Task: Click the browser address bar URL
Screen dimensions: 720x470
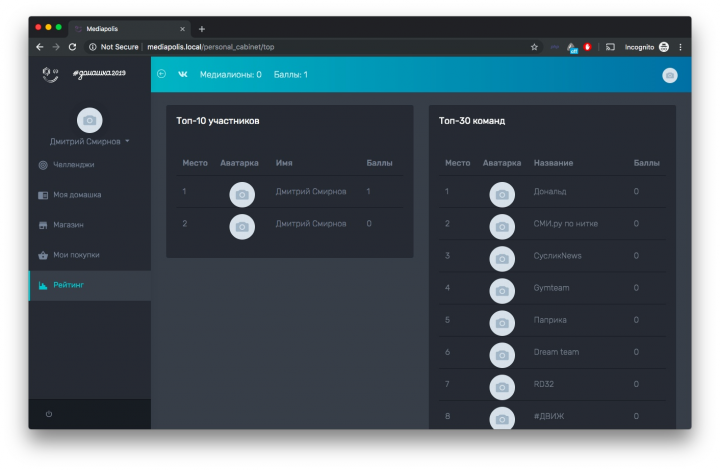Action: [211, 47]
